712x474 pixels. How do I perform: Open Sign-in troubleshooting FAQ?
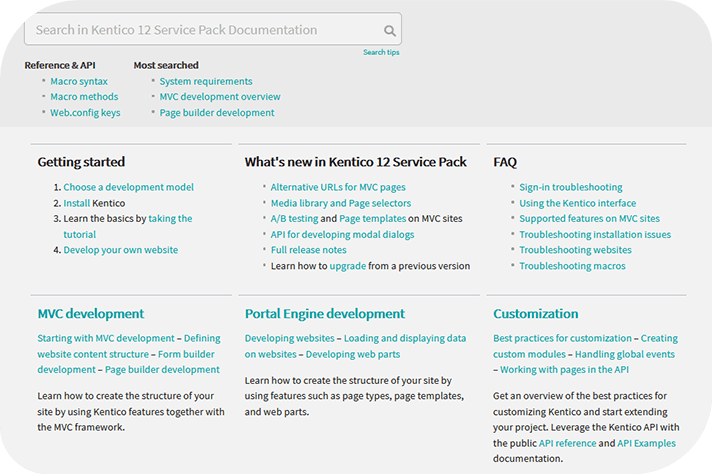tap(571, 187)
